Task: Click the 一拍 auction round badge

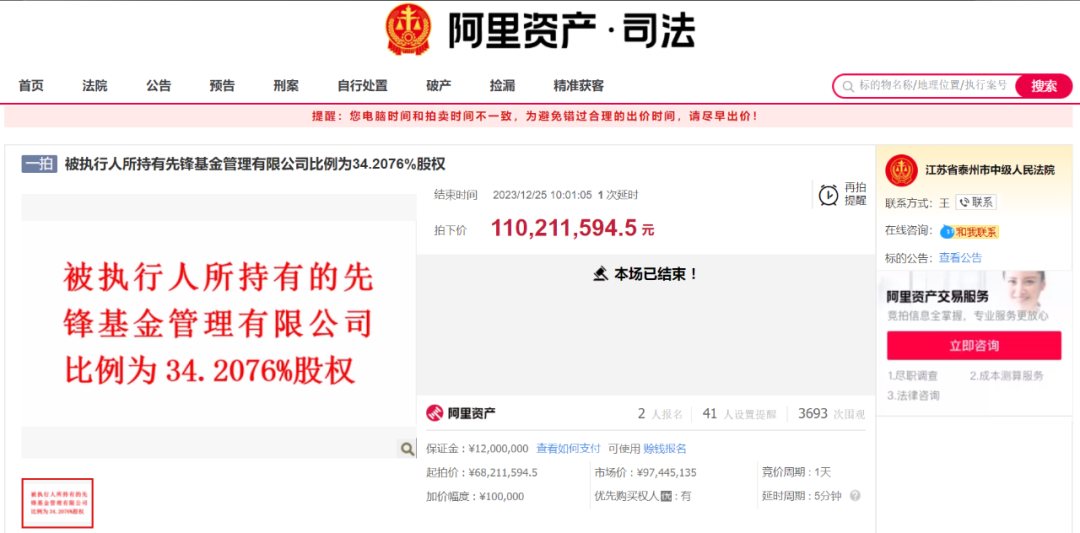Action: (x=39, y=164)
